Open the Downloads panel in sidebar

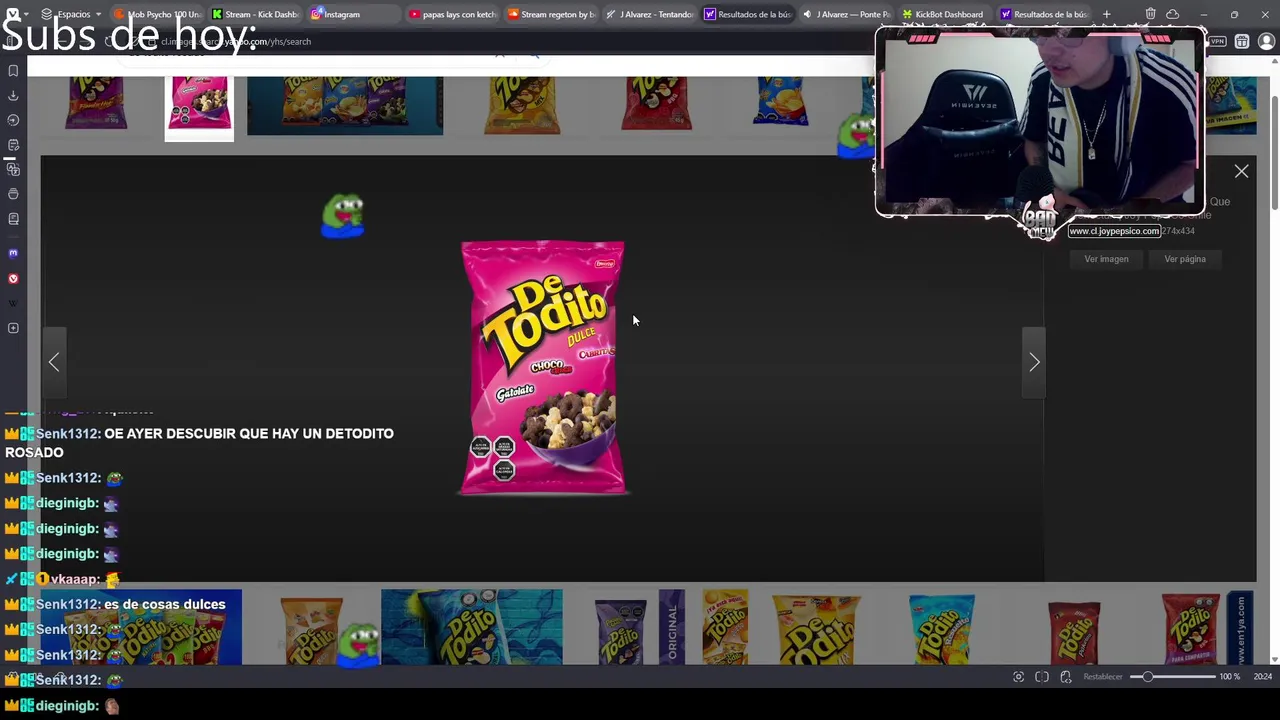(13, 96)
